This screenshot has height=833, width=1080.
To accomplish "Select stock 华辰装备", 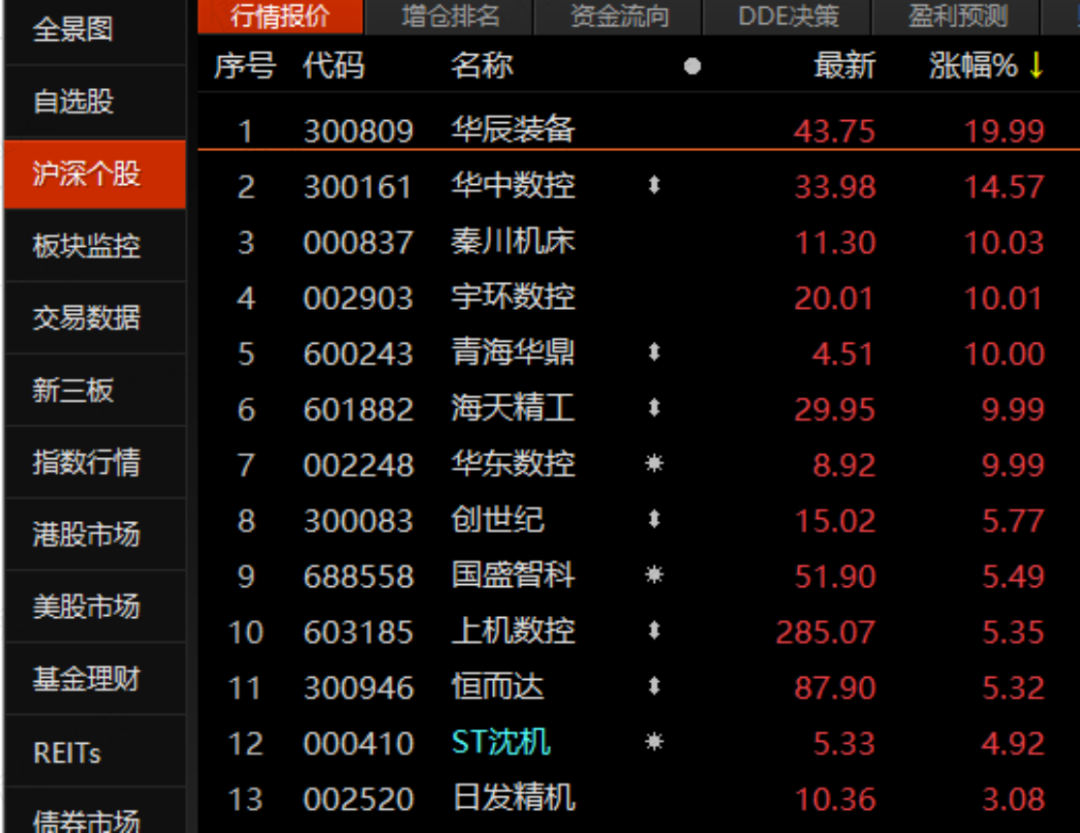I will pos(512,130).
